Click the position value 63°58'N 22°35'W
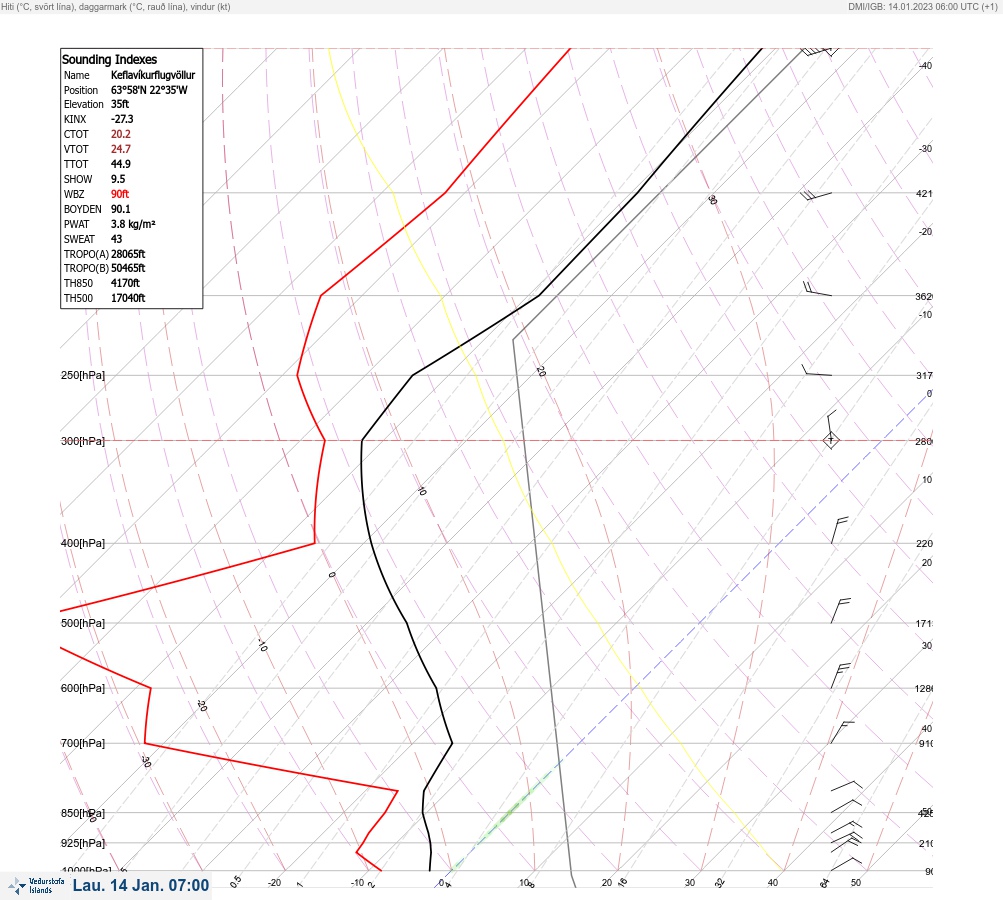 (x=149, y=90)
